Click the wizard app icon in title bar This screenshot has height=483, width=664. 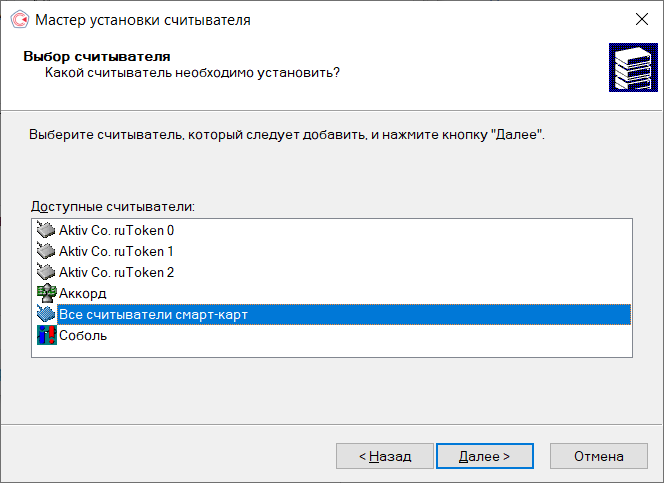coord(18,19)
